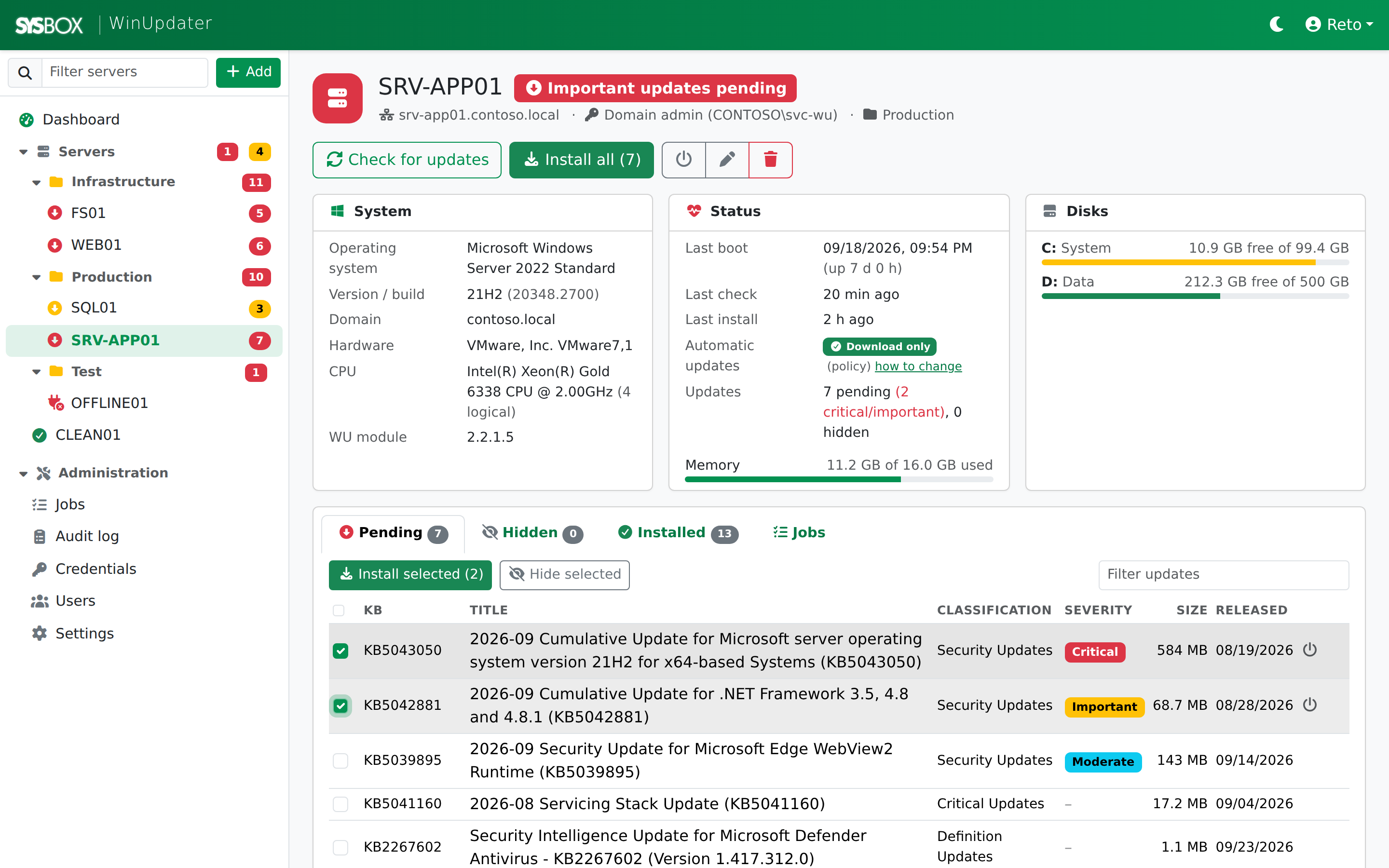Screen dimensions: 1389x868
Task: Toggle dark mode moon icon
Action: point(1277,24)
